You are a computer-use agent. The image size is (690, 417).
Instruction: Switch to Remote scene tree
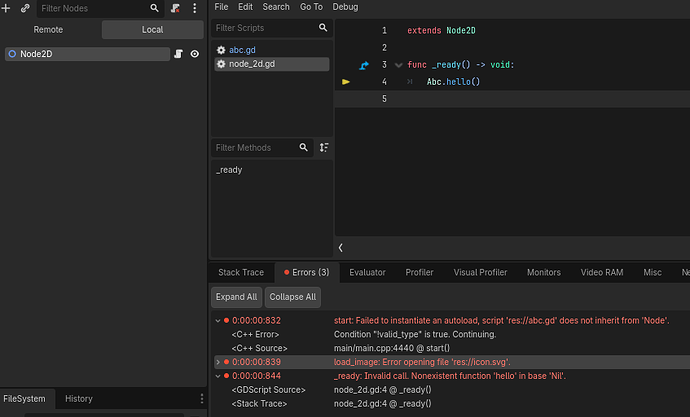(x=48, y=29)
